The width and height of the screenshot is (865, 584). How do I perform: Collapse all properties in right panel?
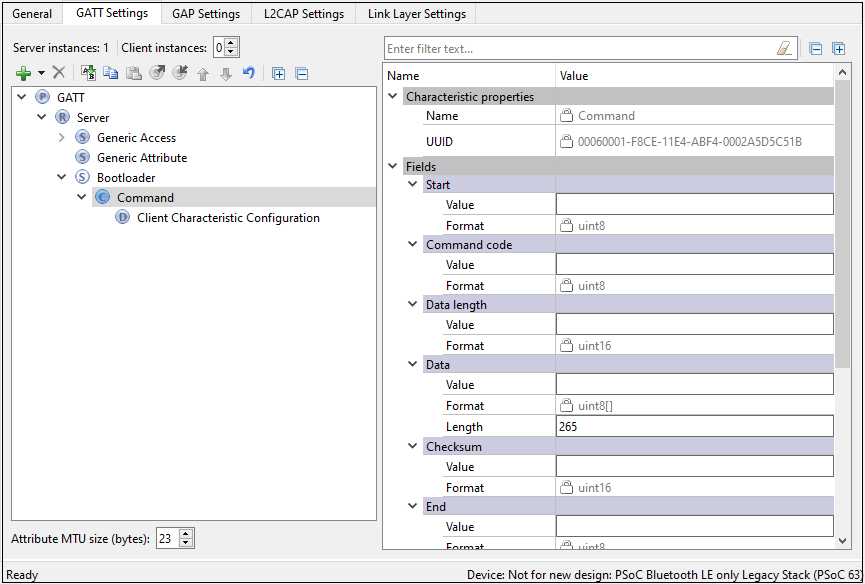click(x=816, y=48)
